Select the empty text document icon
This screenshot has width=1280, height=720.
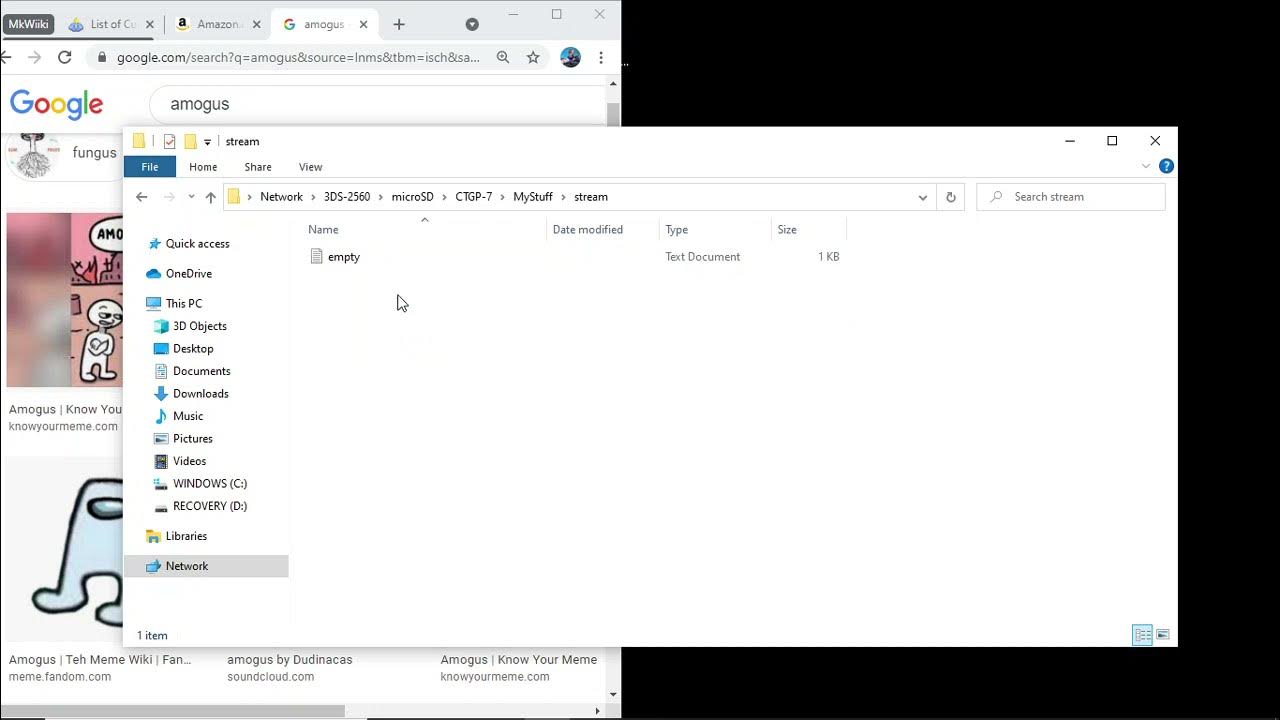pyautogui.click(x=317, y=257)
